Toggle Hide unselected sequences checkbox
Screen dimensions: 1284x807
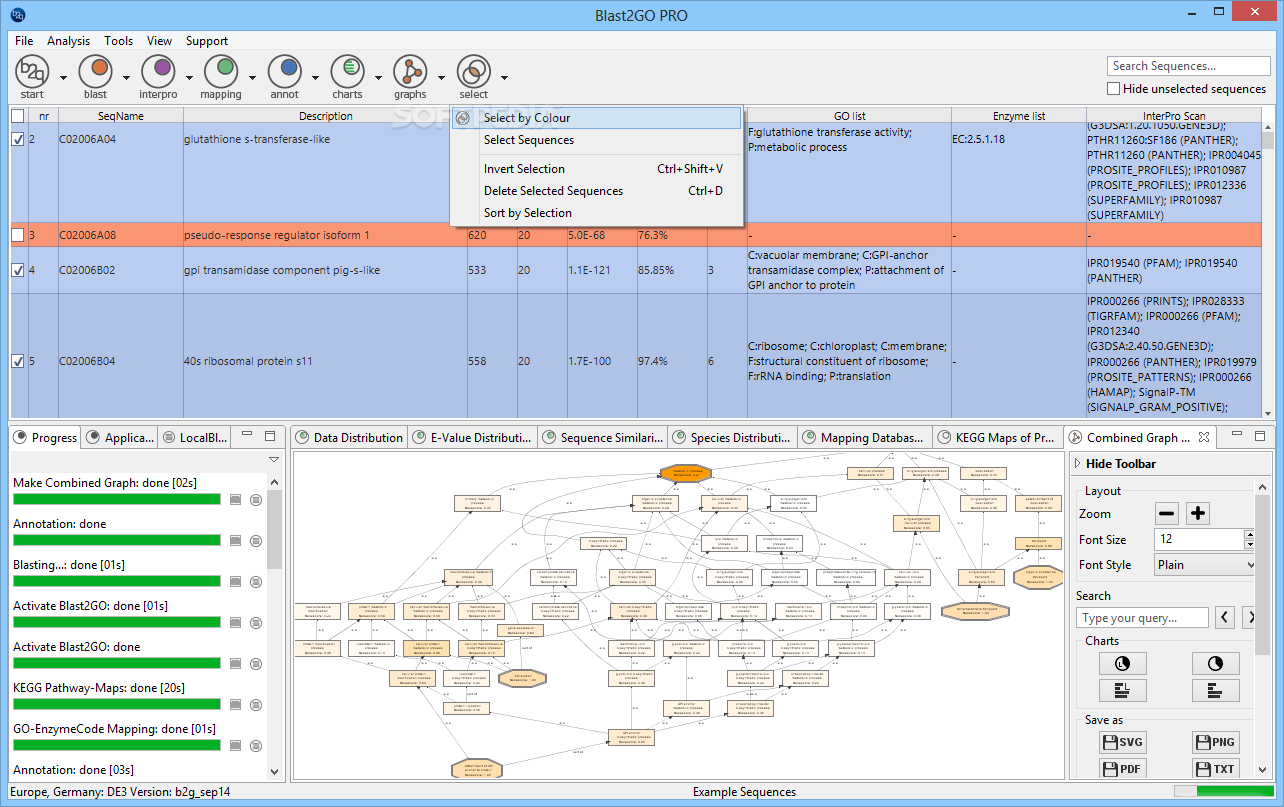click(1114, 89)
